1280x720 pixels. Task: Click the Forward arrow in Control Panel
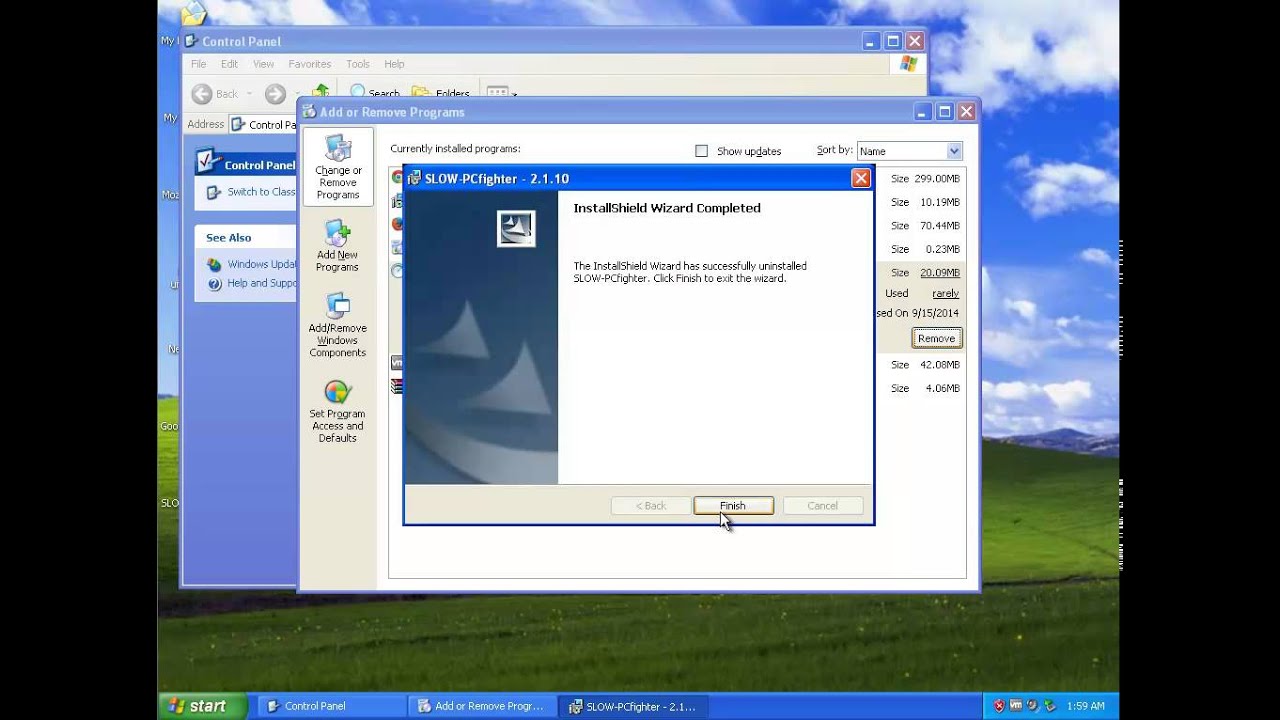(x=275, y=94)
